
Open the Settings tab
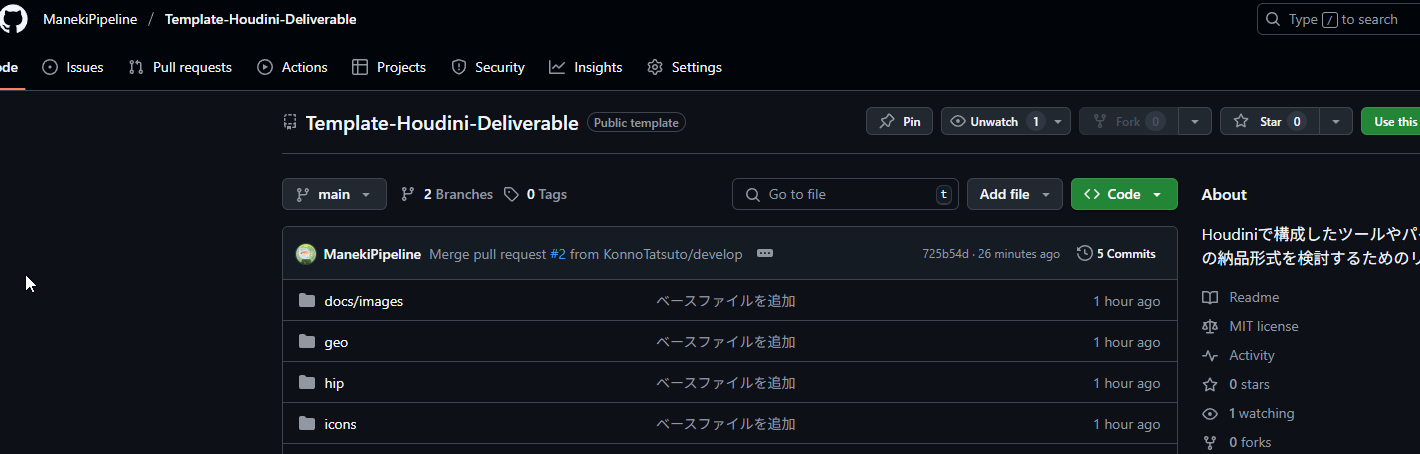click(x=684, y=67)
